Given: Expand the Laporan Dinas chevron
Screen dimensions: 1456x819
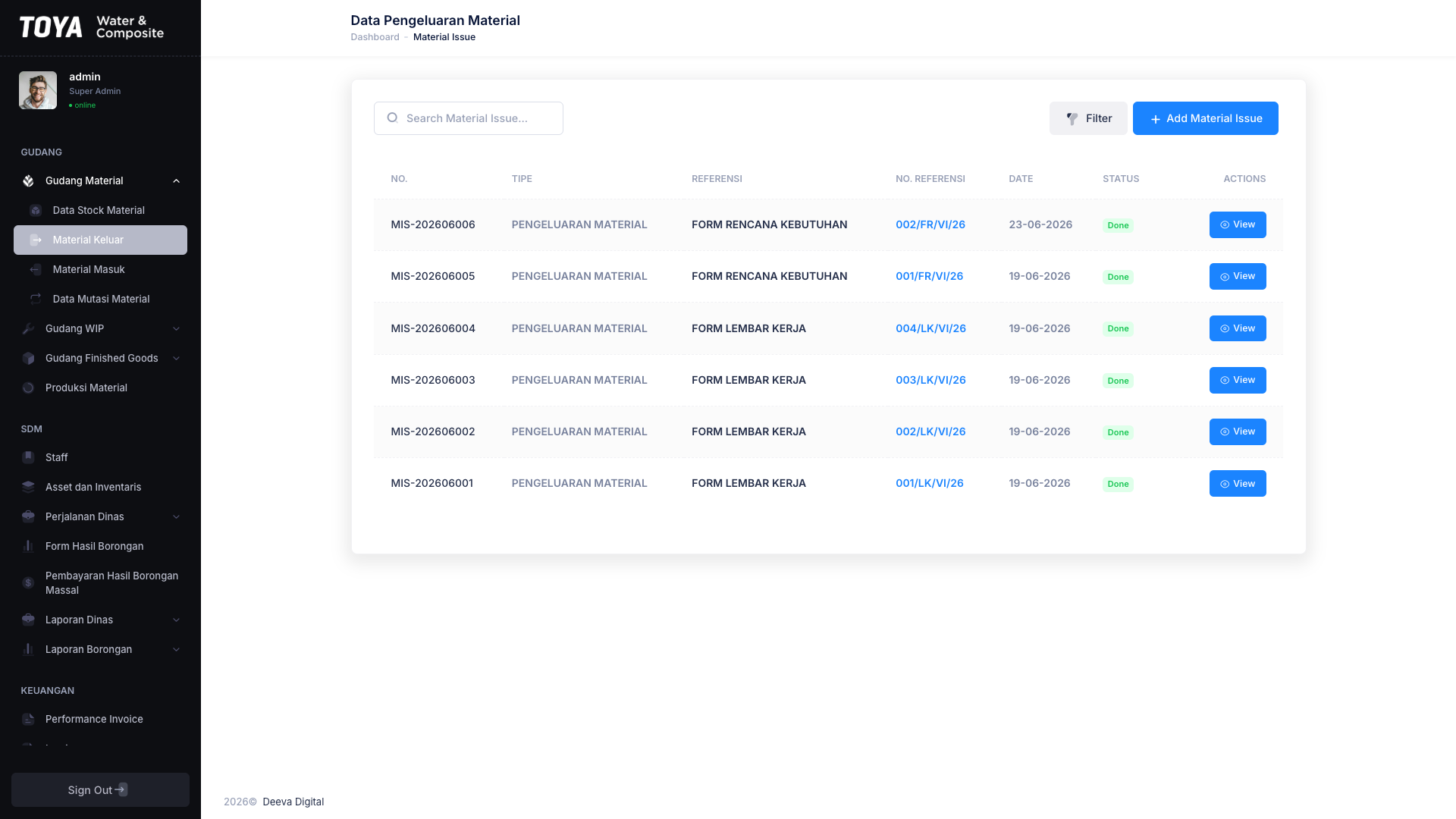Looking at the screenshot, I should [x=177, y=620].
